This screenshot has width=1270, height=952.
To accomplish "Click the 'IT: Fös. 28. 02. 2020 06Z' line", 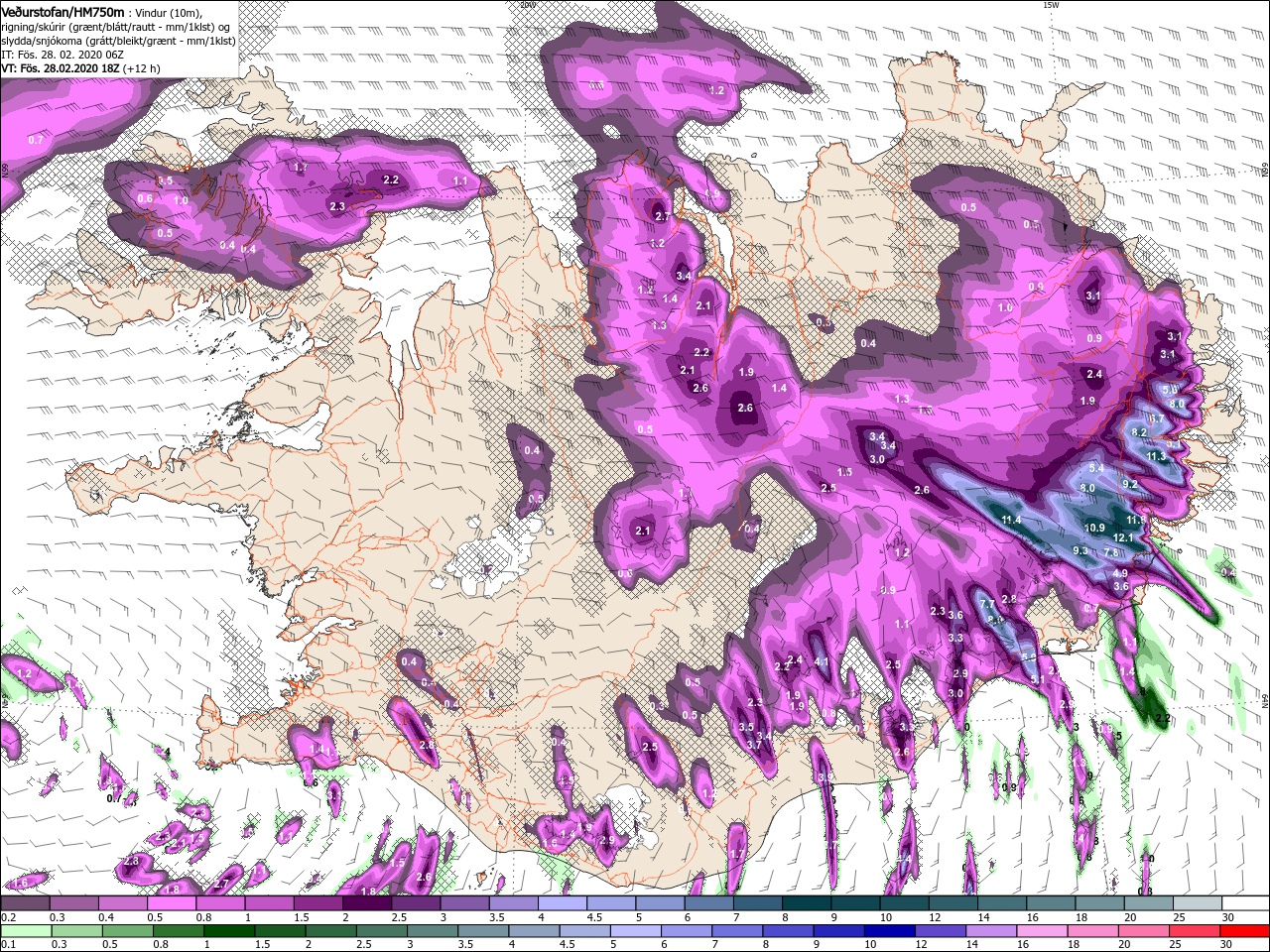I will [x=62, y=55].
